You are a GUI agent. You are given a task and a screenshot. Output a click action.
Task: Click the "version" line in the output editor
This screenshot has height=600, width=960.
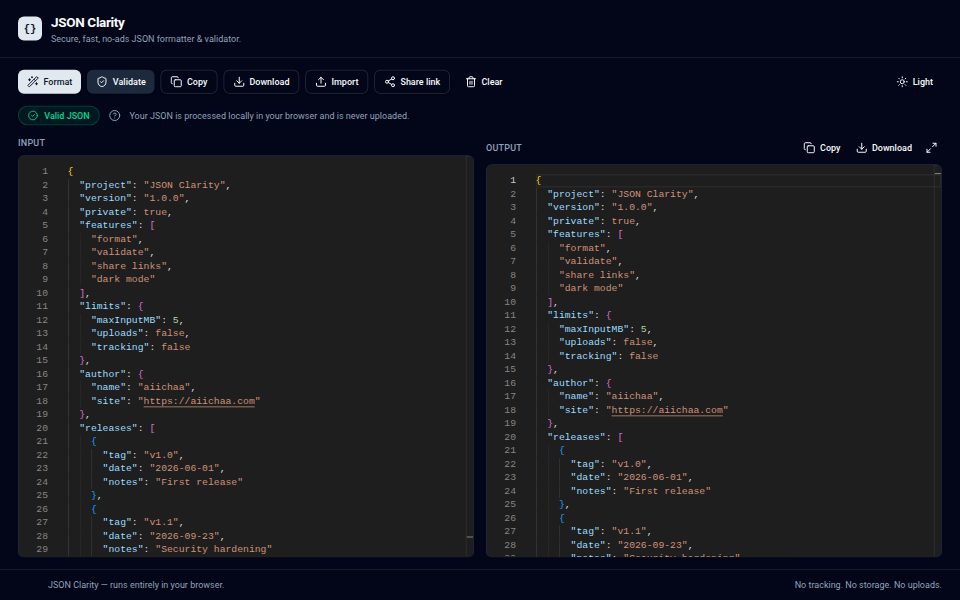(x=602, y=207)
